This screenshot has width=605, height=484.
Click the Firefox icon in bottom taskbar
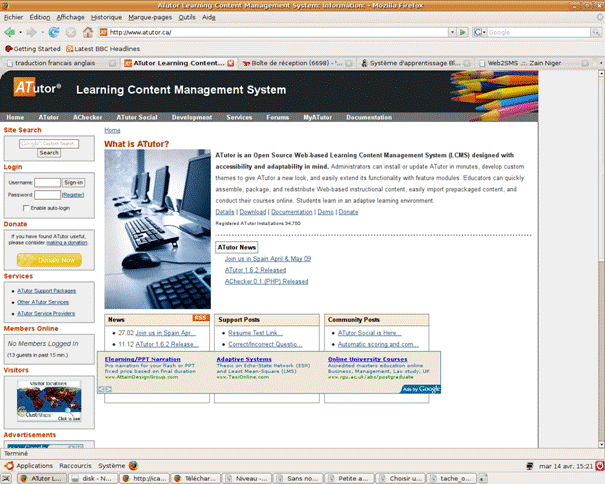pos(136,465)
